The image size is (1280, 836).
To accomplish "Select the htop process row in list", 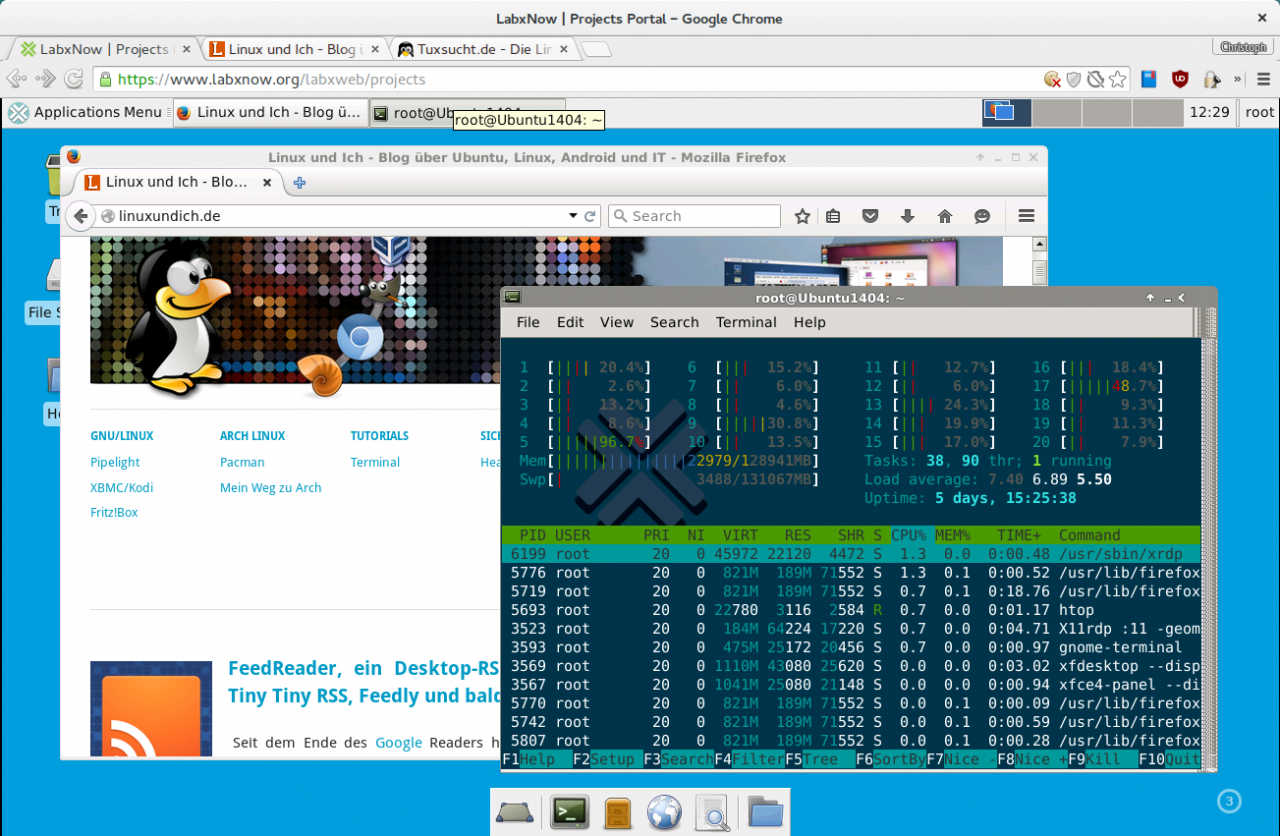I will point(849,610).
